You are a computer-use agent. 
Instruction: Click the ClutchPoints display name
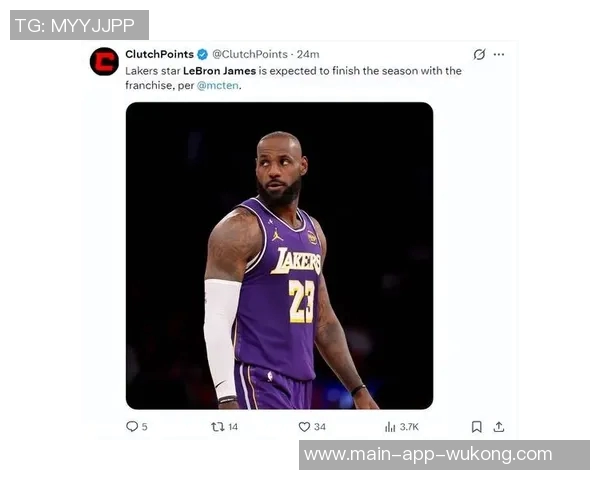pos(159,54)
